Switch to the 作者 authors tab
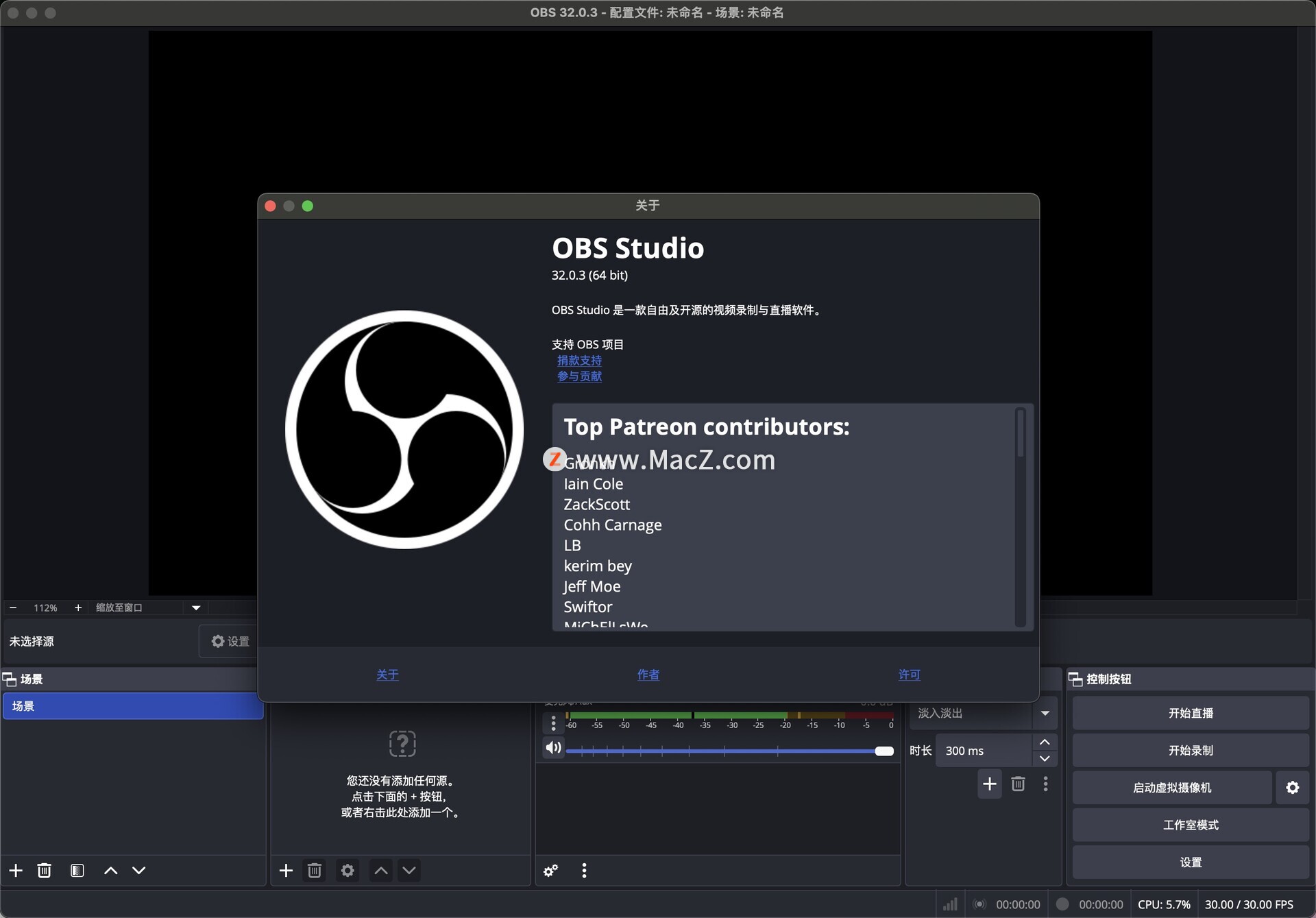The height and width of the screenshot is (918, 1316). click(648, 675)
